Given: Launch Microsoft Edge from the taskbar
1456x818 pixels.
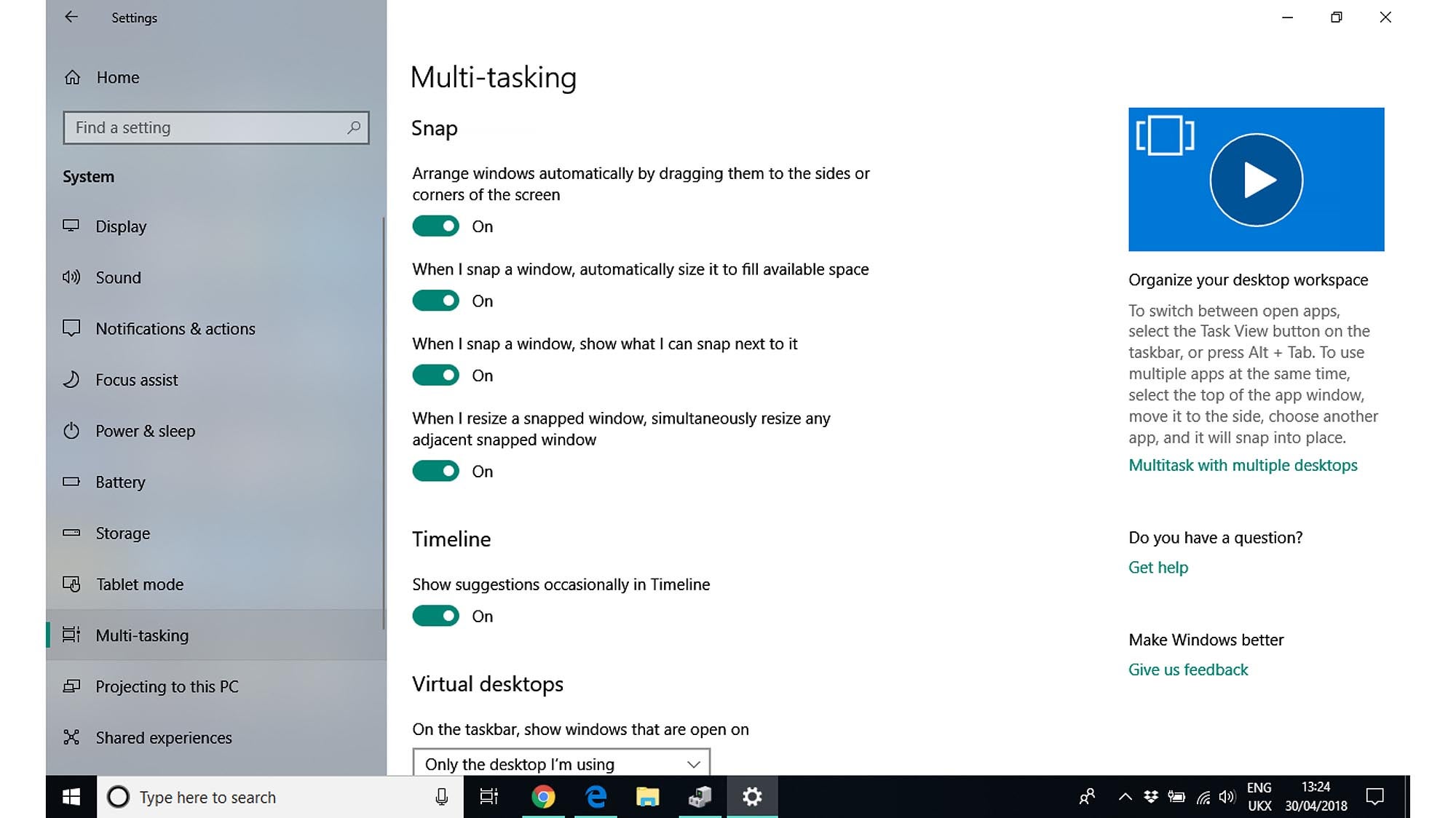Looking at the screenshot, I should click(596, 797).
